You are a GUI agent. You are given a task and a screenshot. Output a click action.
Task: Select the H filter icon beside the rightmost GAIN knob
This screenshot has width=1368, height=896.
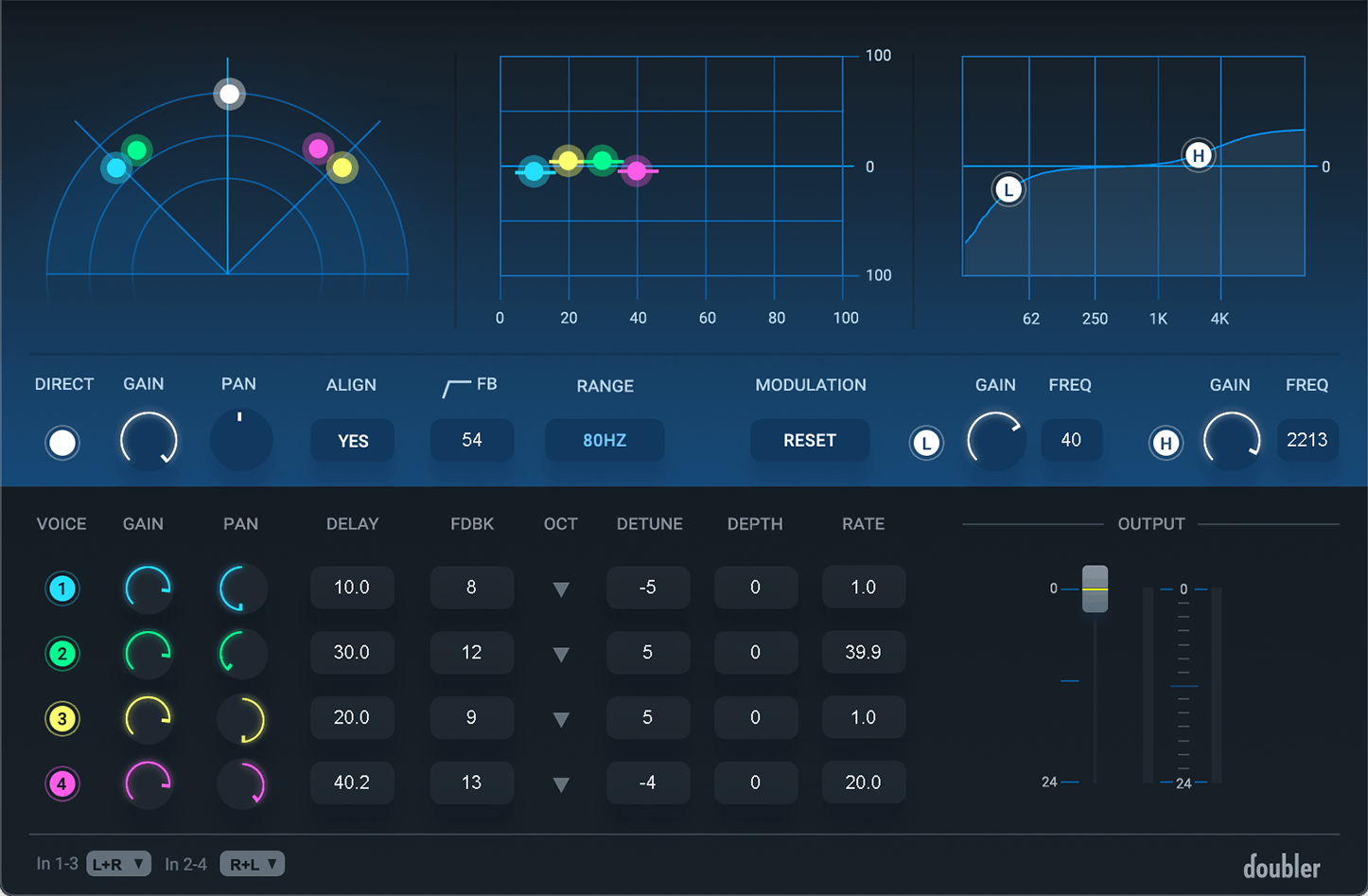1166,443
